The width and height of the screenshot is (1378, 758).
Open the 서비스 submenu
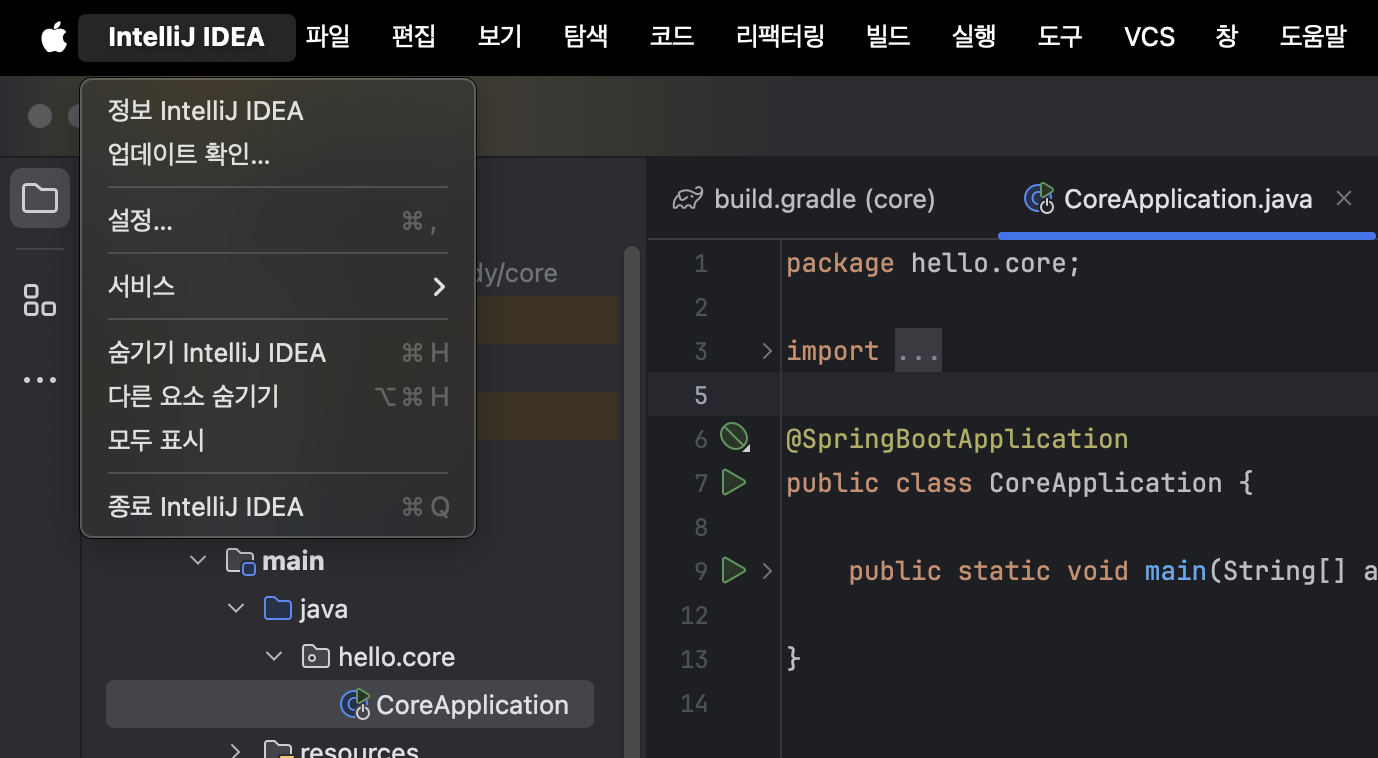[276, 287]
